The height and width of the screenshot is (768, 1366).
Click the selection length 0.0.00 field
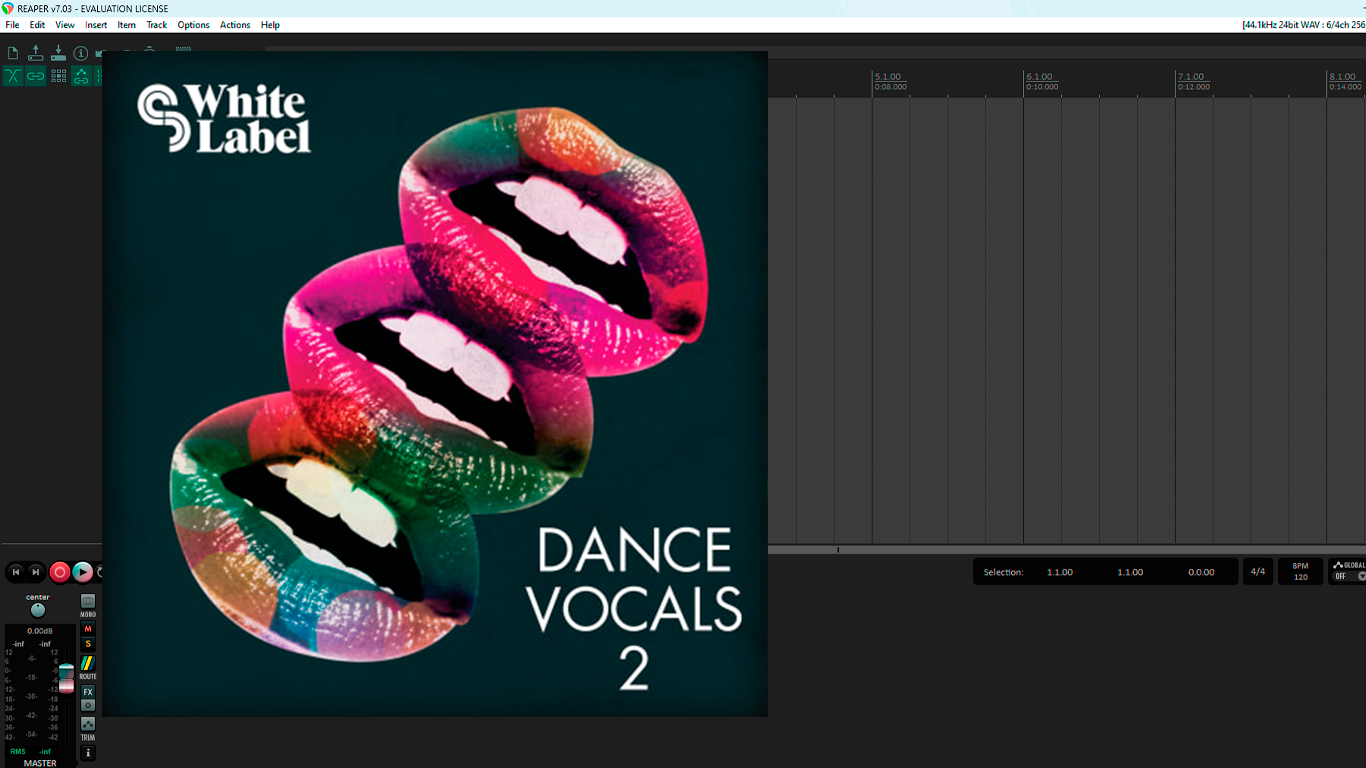click(x=1201, y=572)
